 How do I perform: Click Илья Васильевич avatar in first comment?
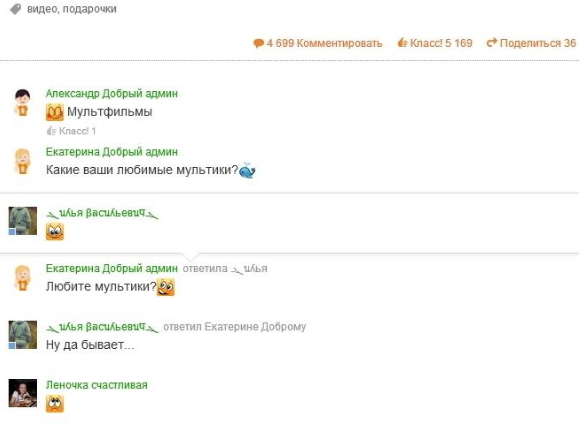click(23, 221)
